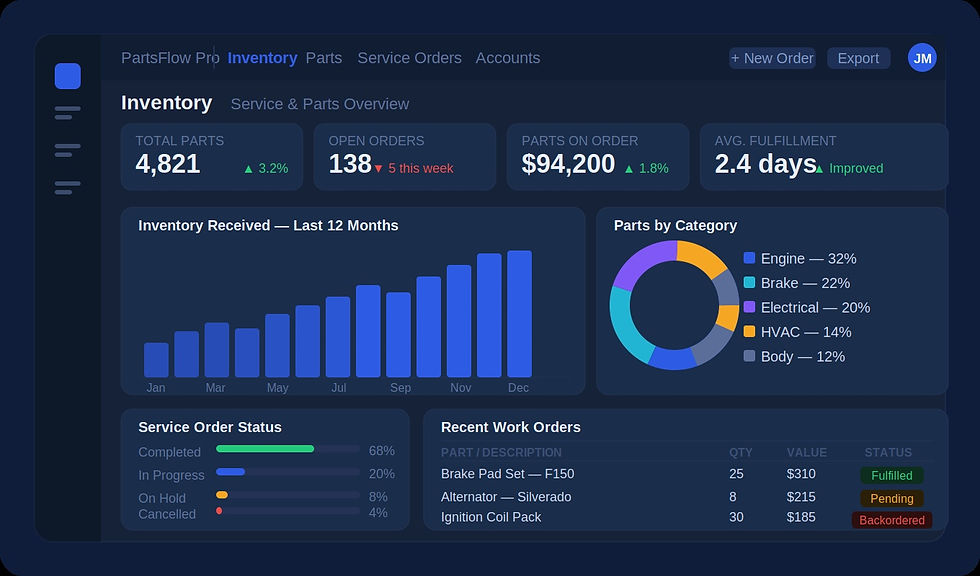This screenshot has height=576, width=980.
Task: Click the Fulfilled status badge
Action: coord(891,475)
